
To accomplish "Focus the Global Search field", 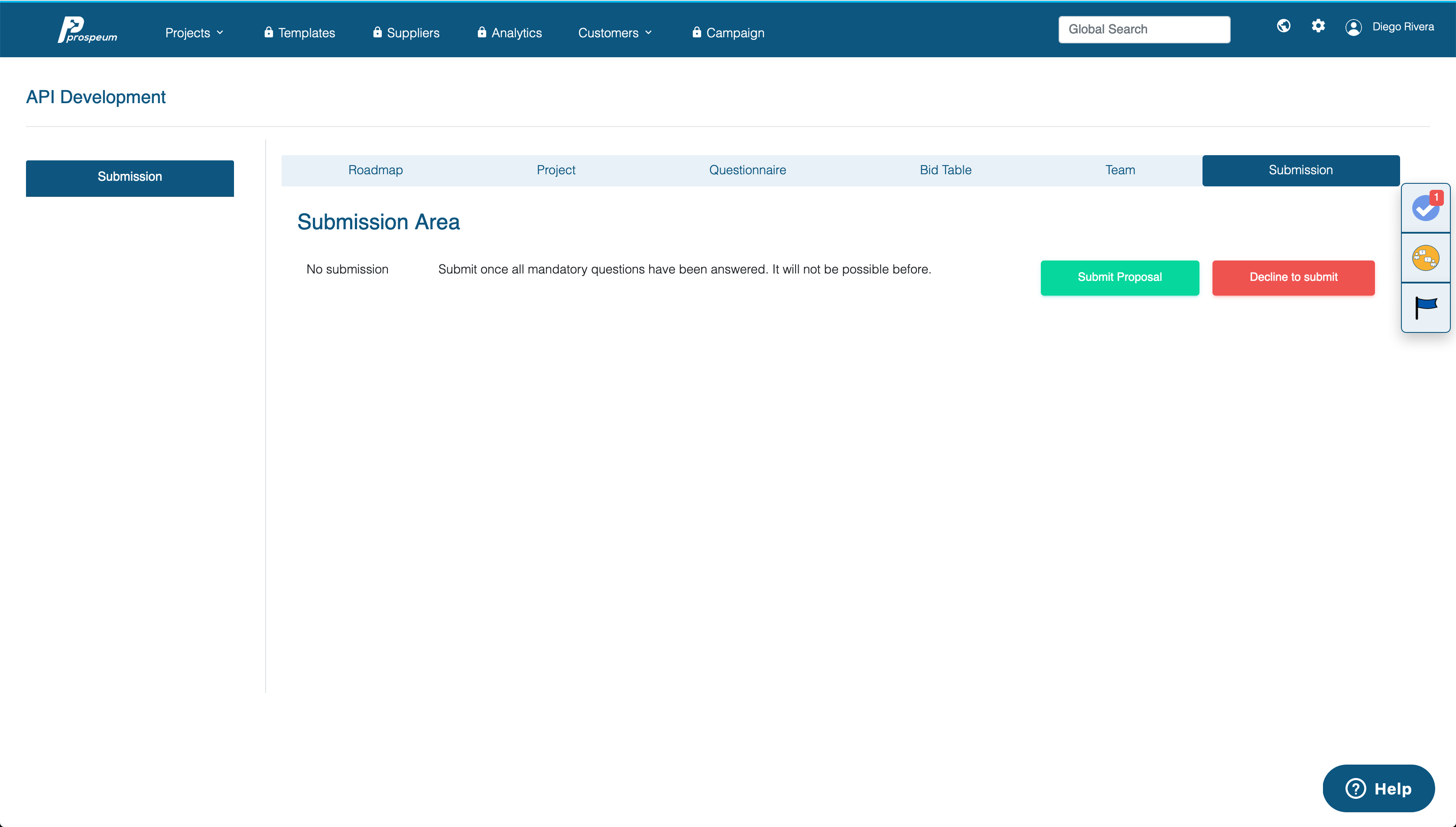I will tap(1144, 29).
